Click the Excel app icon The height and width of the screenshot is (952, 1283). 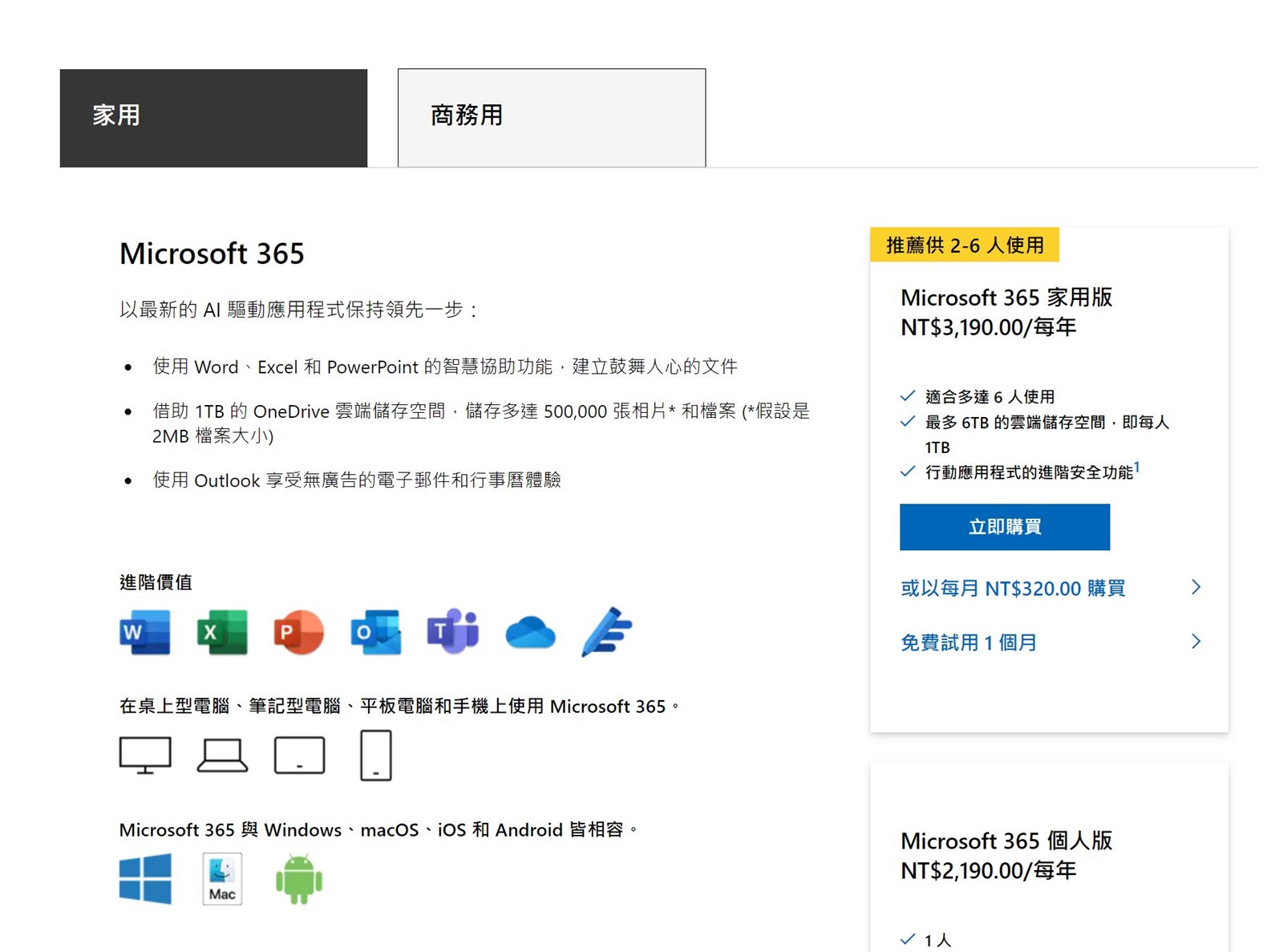222,633
